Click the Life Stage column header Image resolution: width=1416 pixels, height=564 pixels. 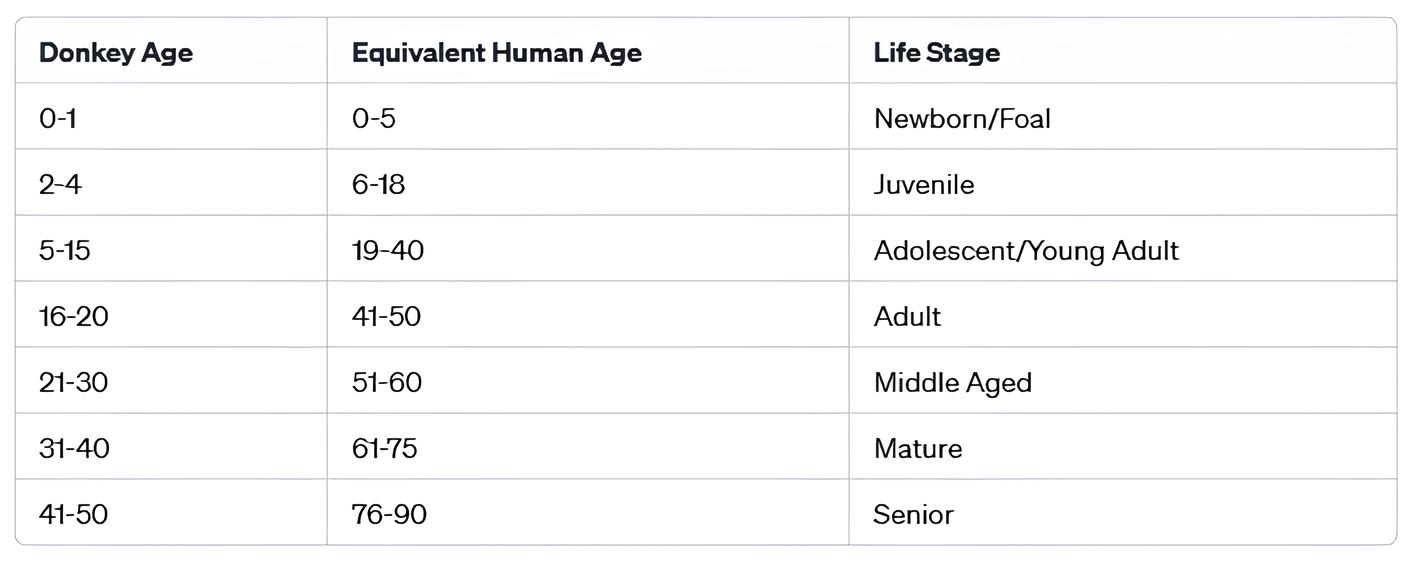coord(936,53)
